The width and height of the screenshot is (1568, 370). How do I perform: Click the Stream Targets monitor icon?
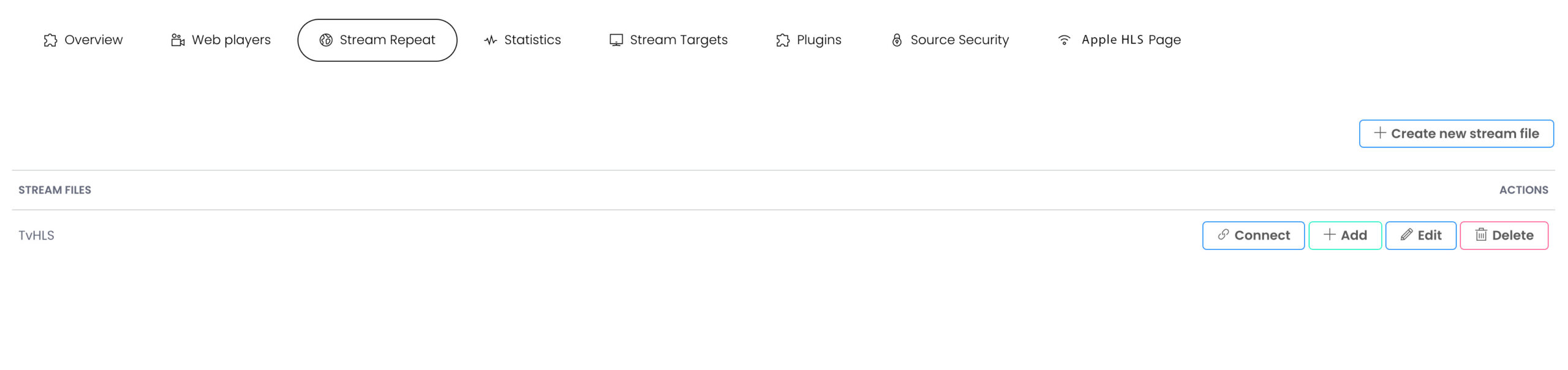pos(616,40)
